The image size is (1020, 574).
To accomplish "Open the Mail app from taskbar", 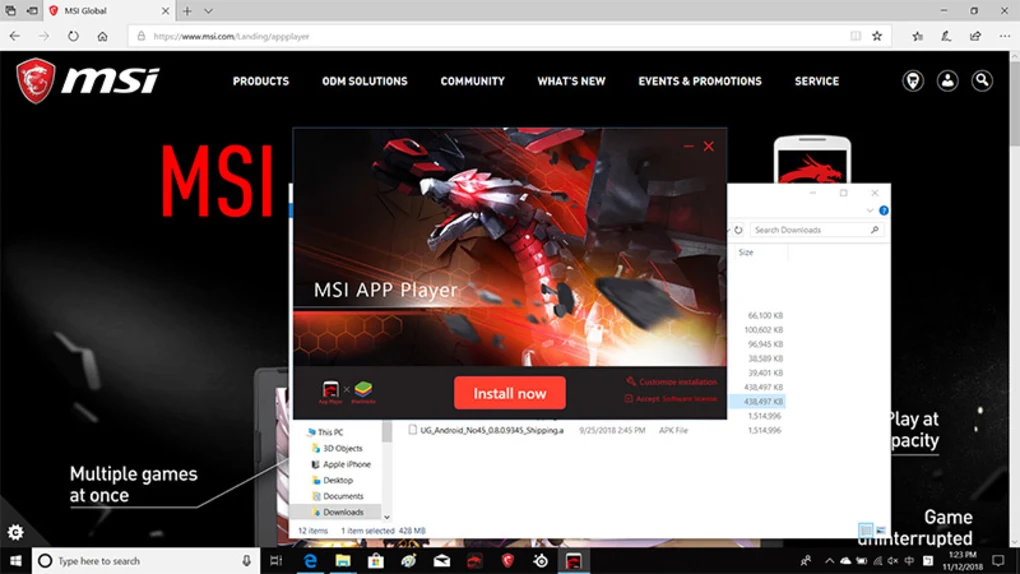I will click(442, 561).
